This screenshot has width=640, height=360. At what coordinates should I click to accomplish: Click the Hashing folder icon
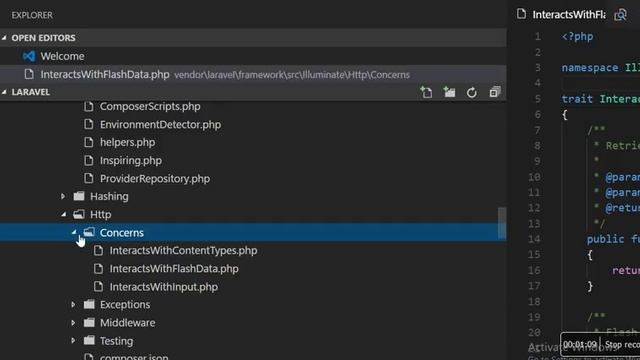point(79,196)
